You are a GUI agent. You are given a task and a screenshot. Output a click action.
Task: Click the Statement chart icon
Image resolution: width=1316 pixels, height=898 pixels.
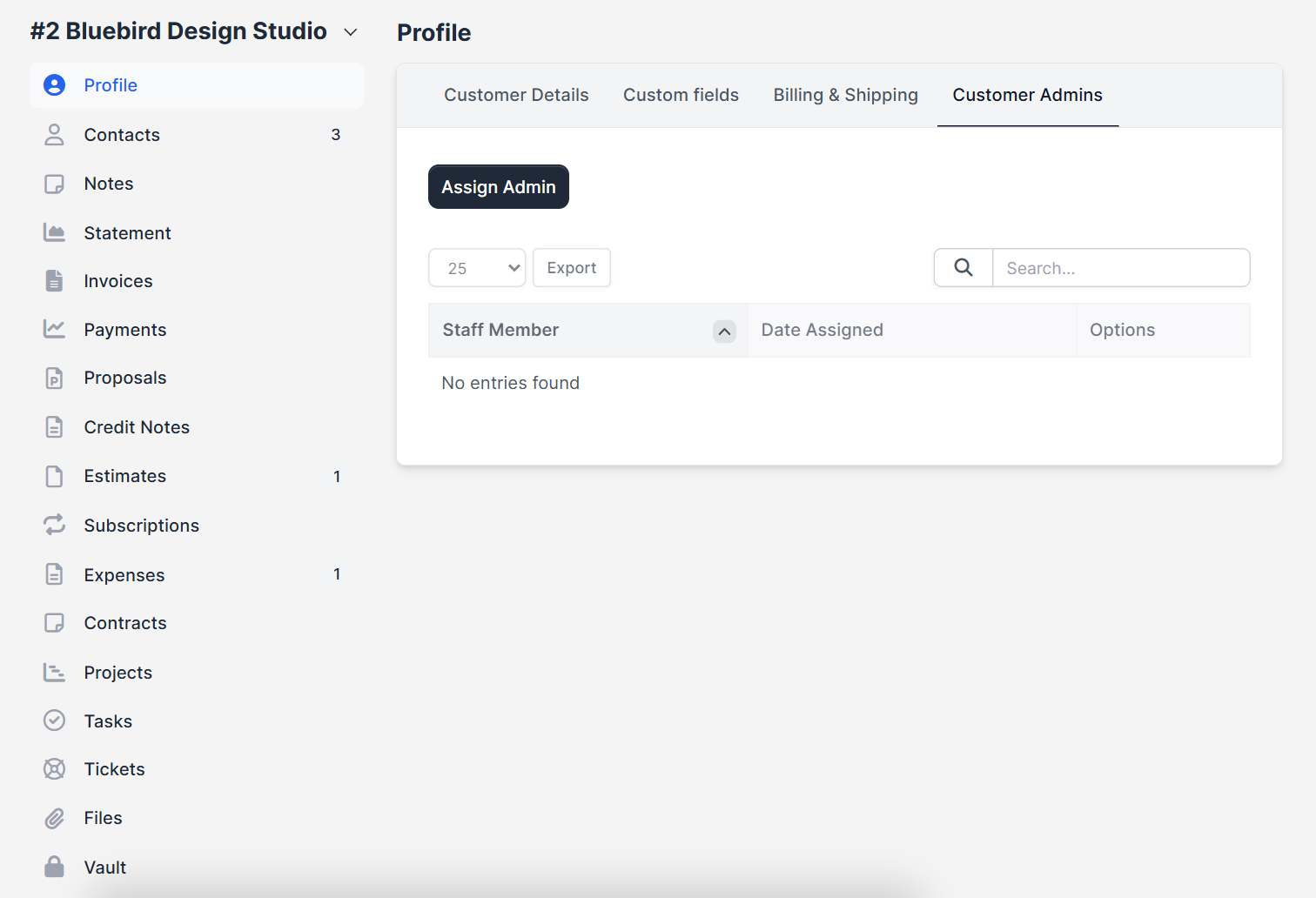pos(54,232)
